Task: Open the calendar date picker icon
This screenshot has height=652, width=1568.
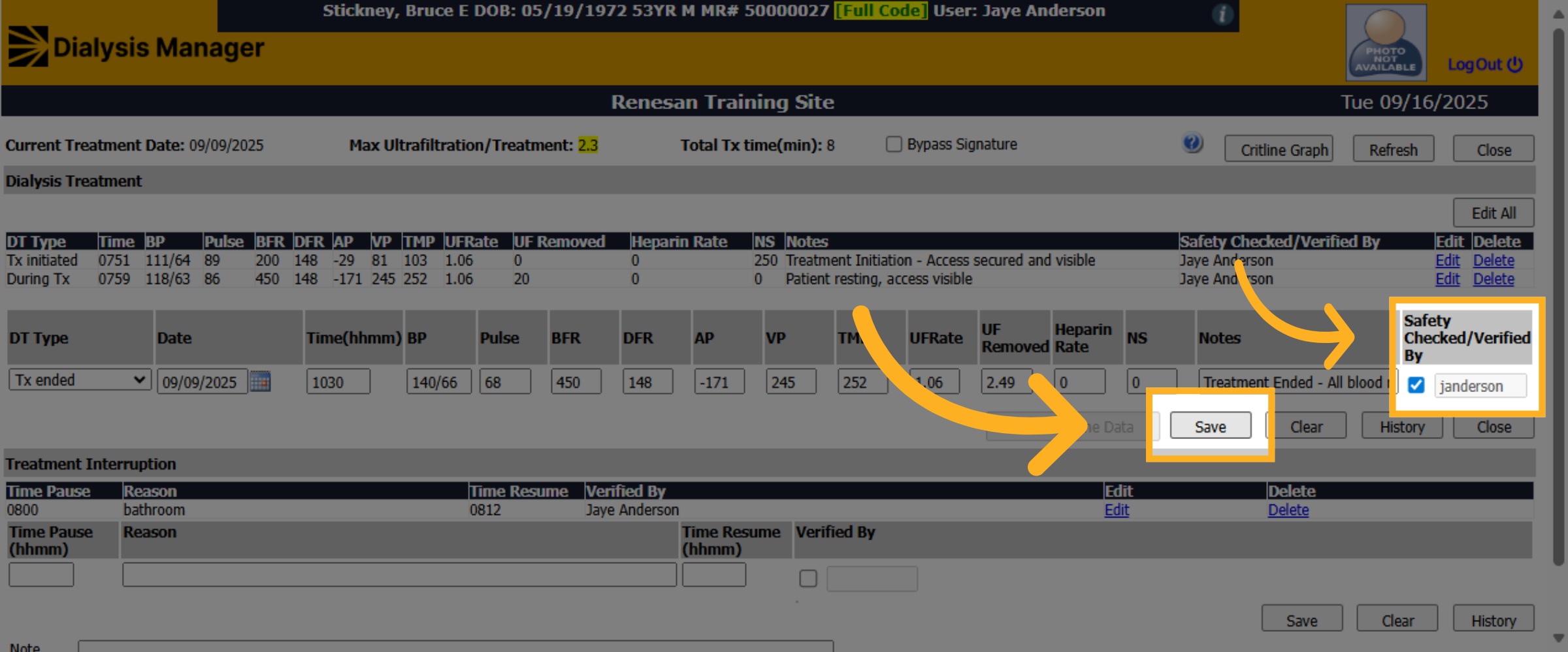Action: click(x=260, y=381)
